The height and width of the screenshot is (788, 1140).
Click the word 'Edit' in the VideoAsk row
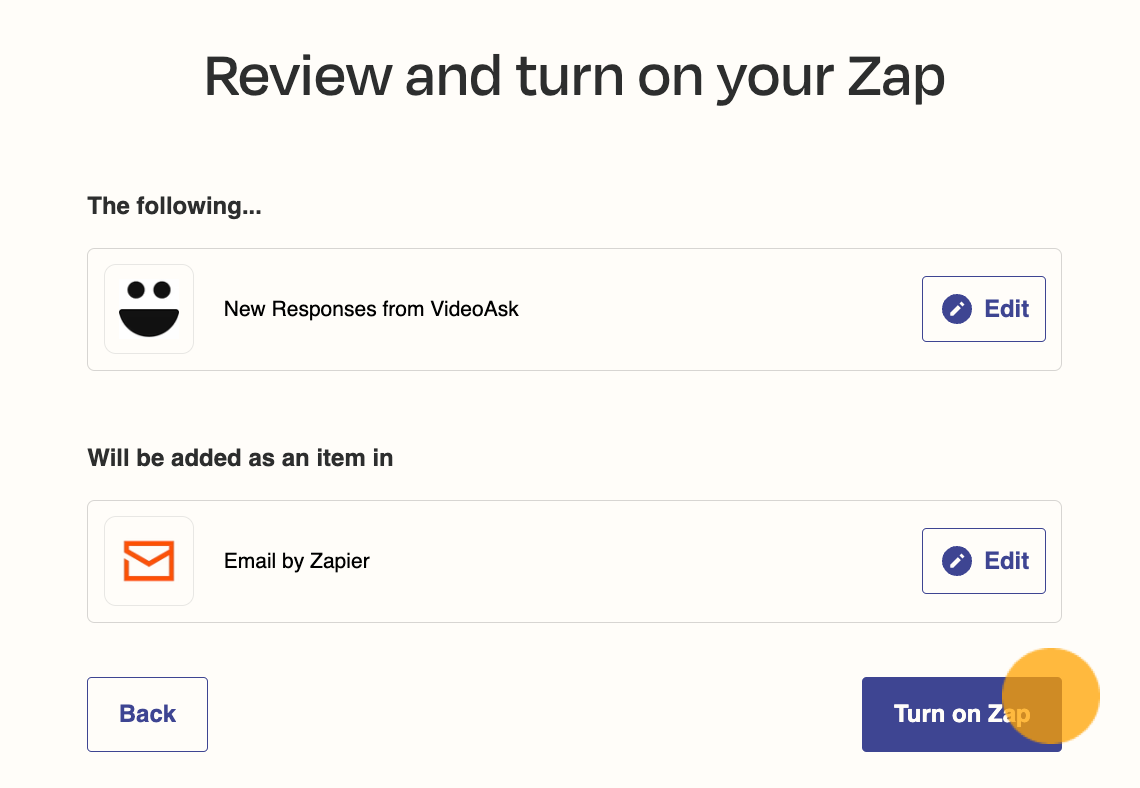click(1007, 309)
